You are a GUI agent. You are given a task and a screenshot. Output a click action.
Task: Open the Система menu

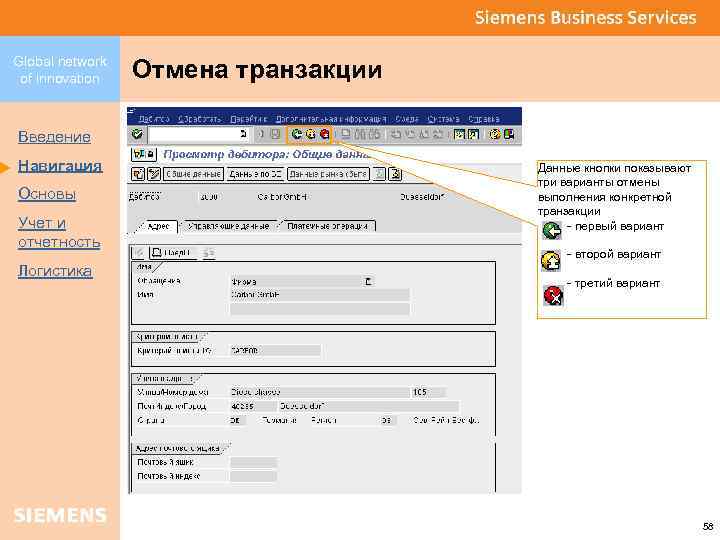click(443, 119)
